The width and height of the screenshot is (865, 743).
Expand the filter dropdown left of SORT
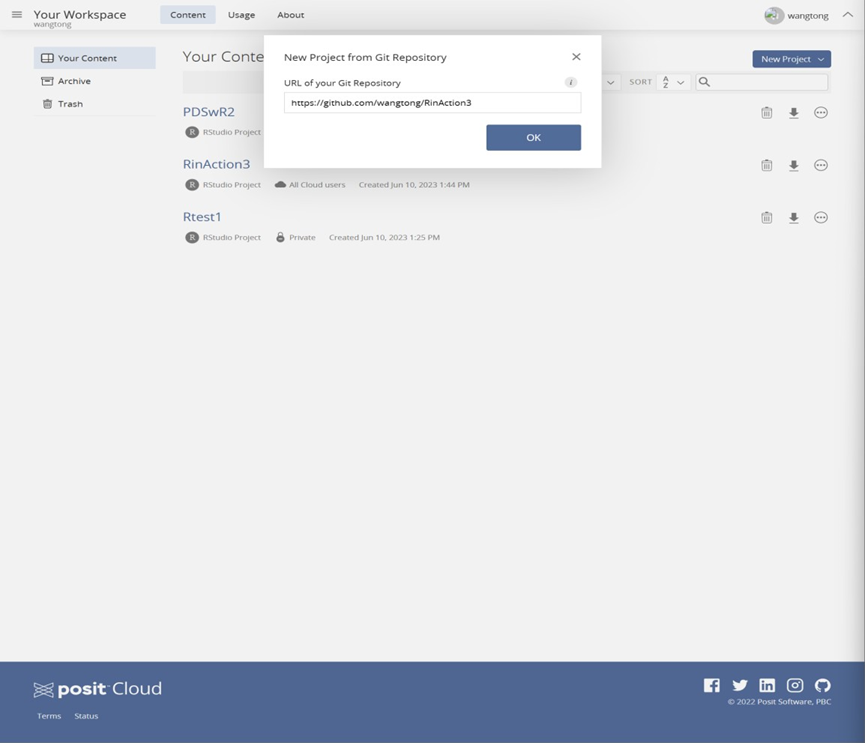pyautogui.click(x=610, y=82)
